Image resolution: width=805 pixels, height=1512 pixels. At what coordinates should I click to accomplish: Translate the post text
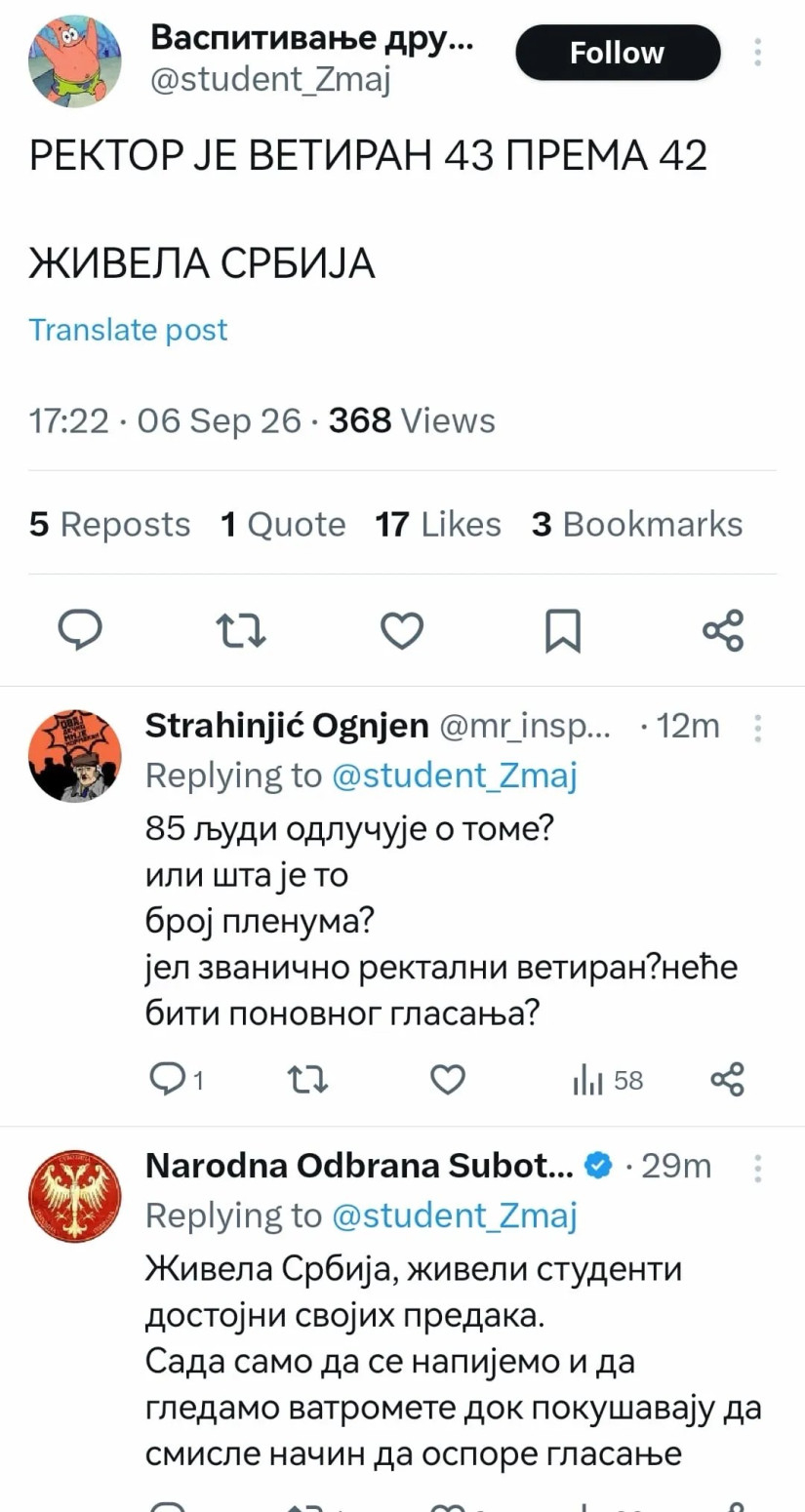coord(128,330)
